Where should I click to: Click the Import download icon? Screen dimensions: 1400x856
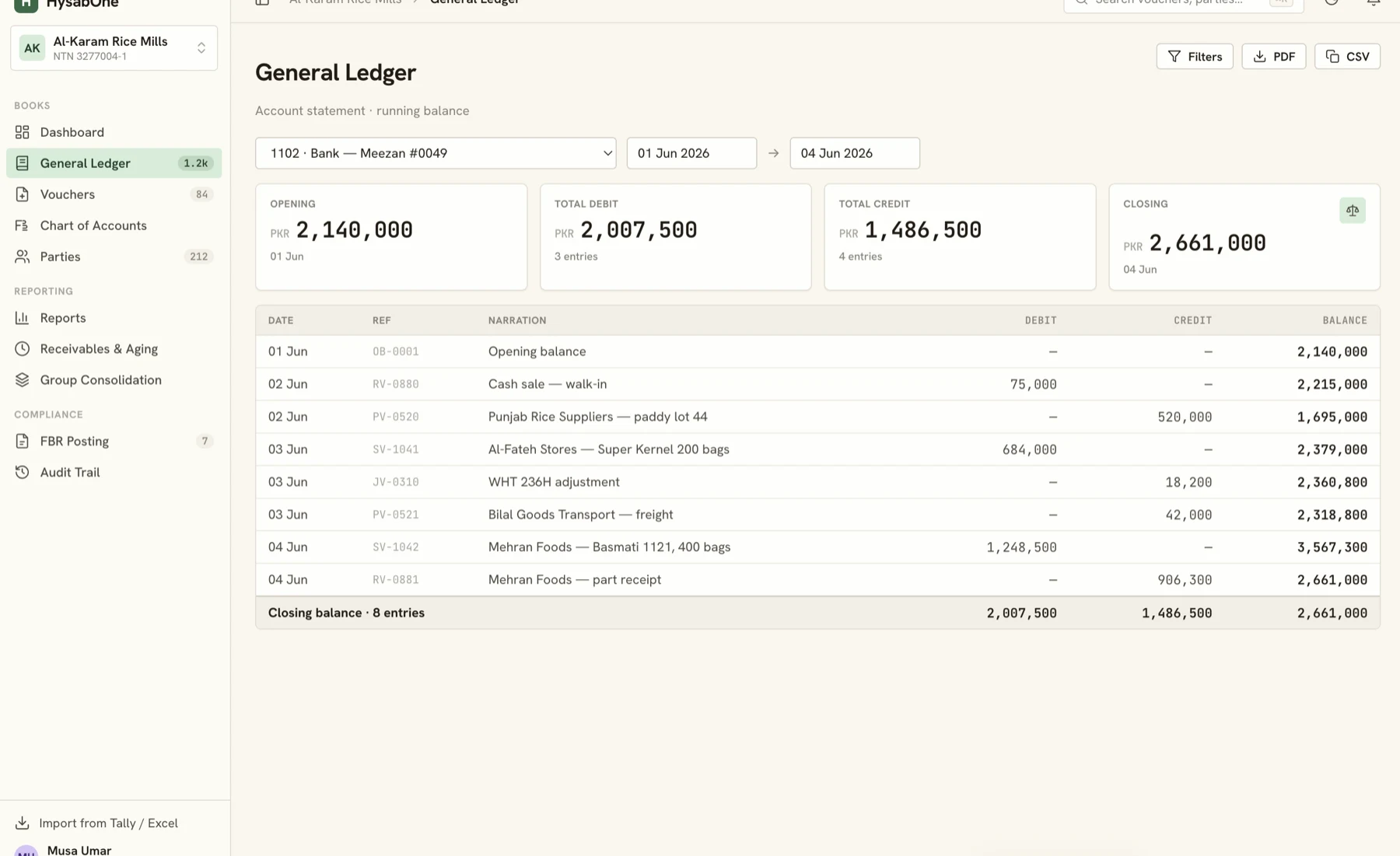(22, 823)
